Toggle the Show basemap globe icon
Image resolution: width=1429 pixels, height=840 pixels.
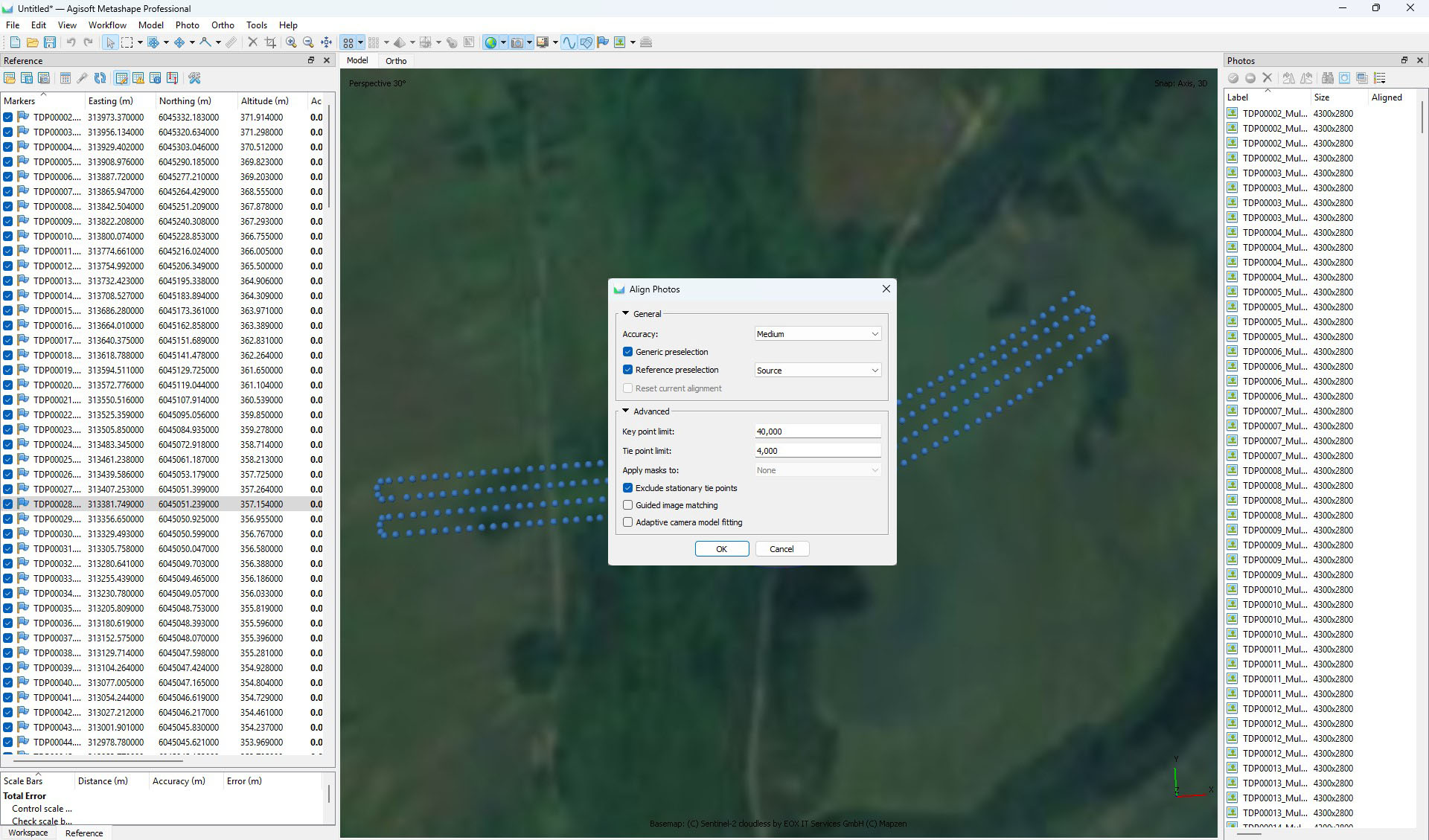coord(490,42)
